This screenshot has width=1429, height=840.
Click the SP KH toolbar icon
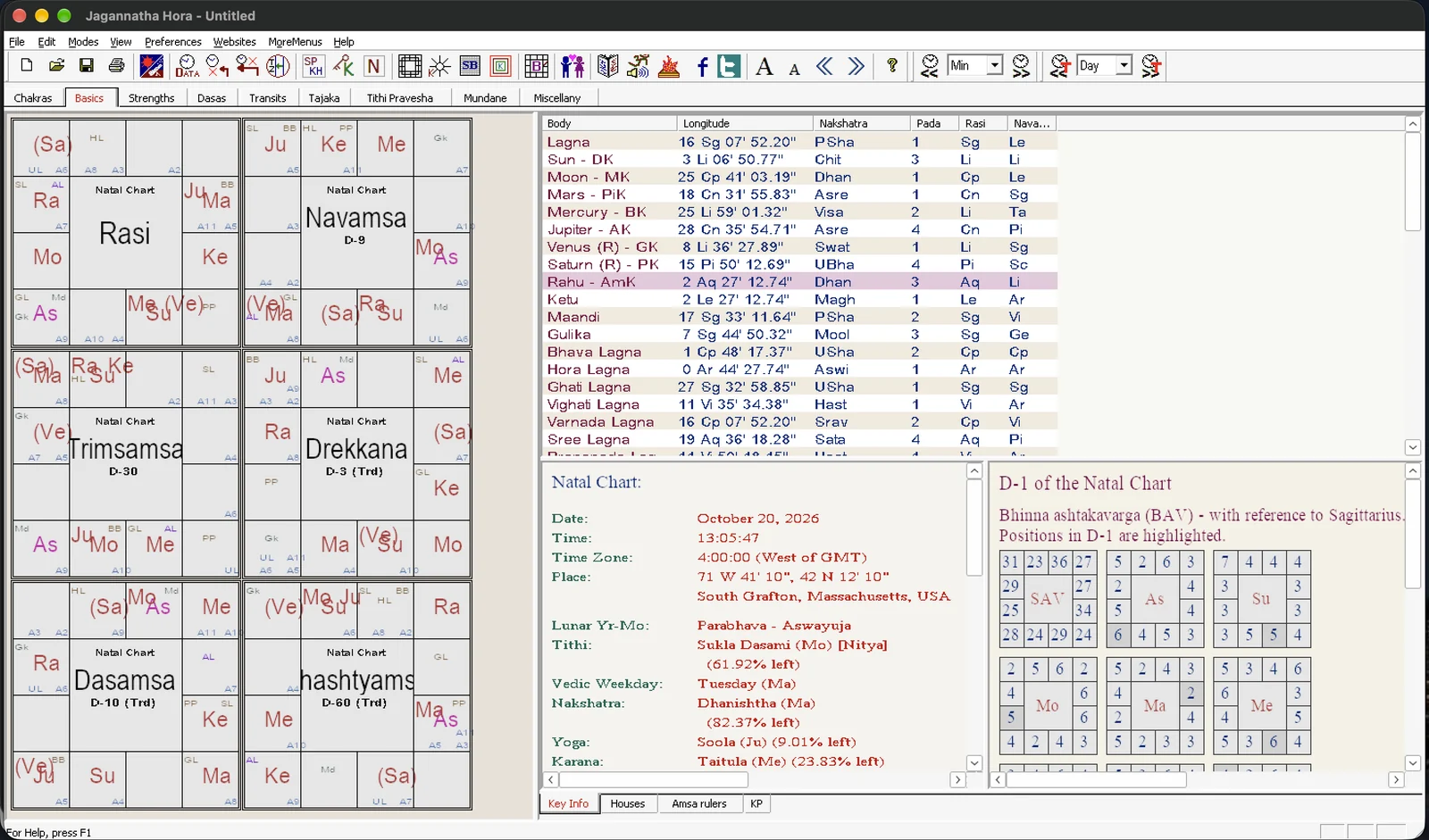click(313, 65)
